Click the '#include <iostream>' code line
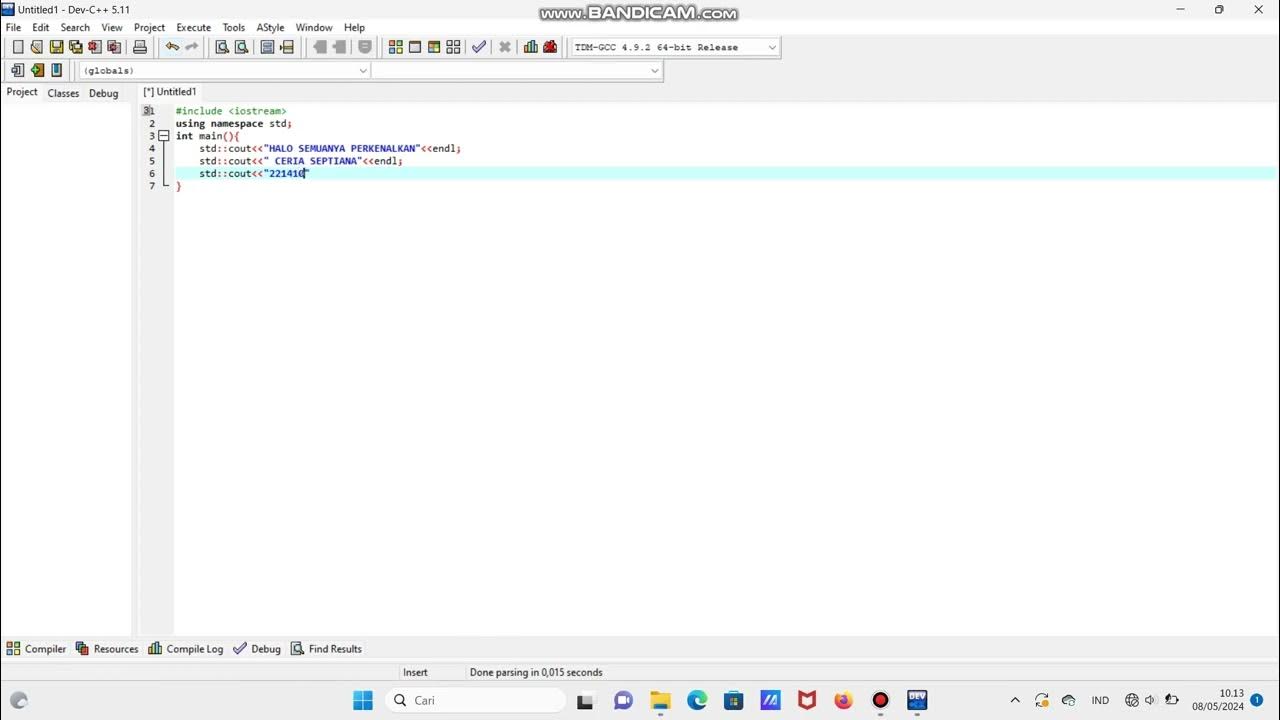The image size is (1280, 720). click(231, 111)
